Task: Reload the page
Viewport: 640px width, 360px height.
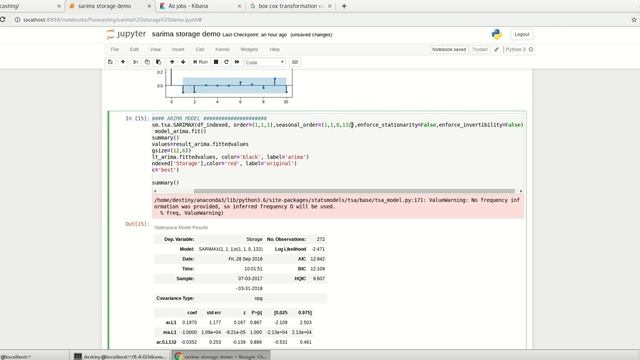Action: [2, 20]
